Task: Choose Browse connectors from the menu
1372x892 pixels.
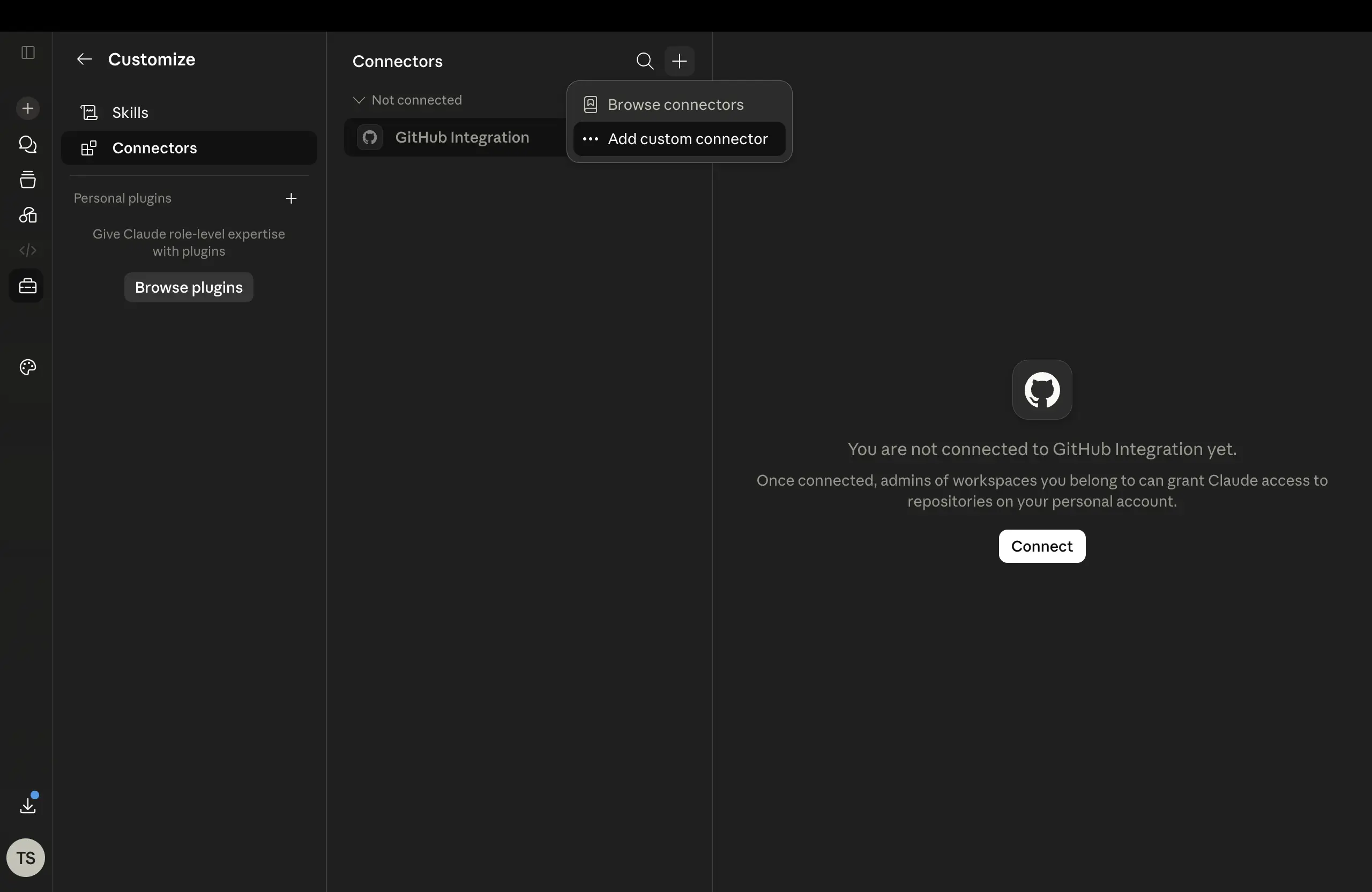Action: (679, 105)
